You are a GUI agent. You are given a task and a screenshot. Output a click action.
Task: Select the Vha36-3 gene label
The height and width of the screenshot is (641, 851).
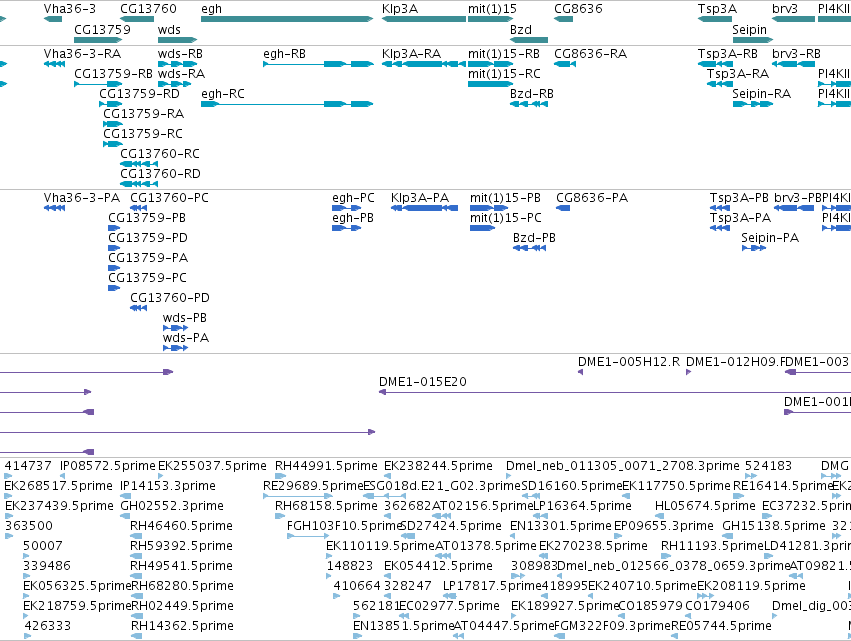[x=70, y=9]
